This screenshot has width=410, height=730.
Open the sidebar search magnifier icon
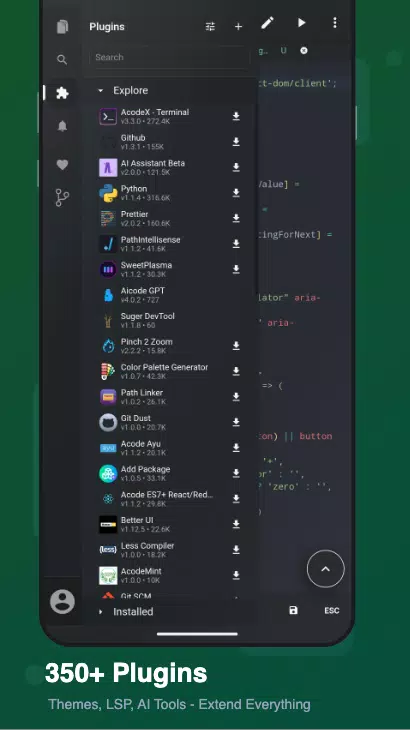pyautogui.click(x=62, y=60)
